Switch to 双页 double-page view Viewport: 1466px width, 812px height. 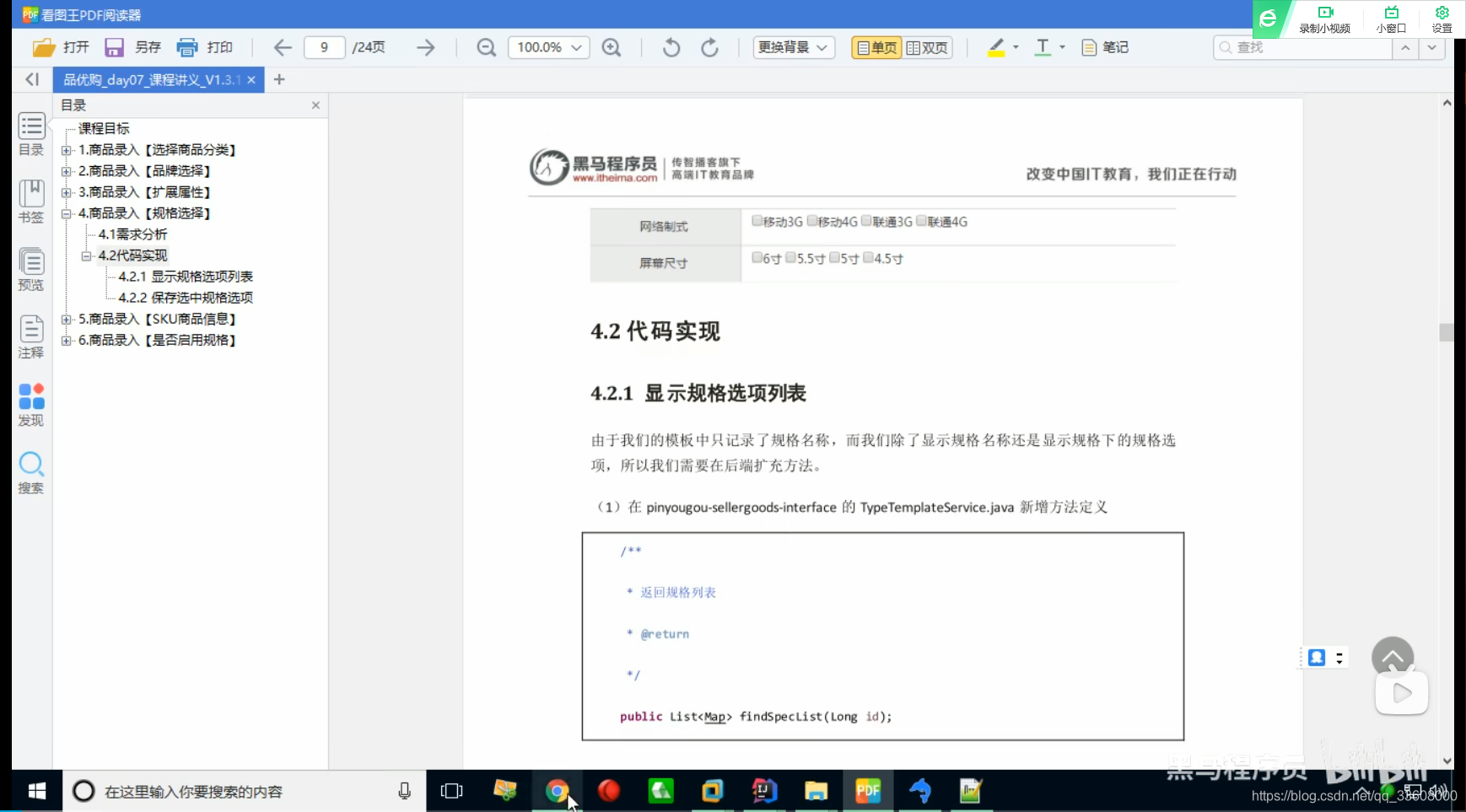click(927, 47)
